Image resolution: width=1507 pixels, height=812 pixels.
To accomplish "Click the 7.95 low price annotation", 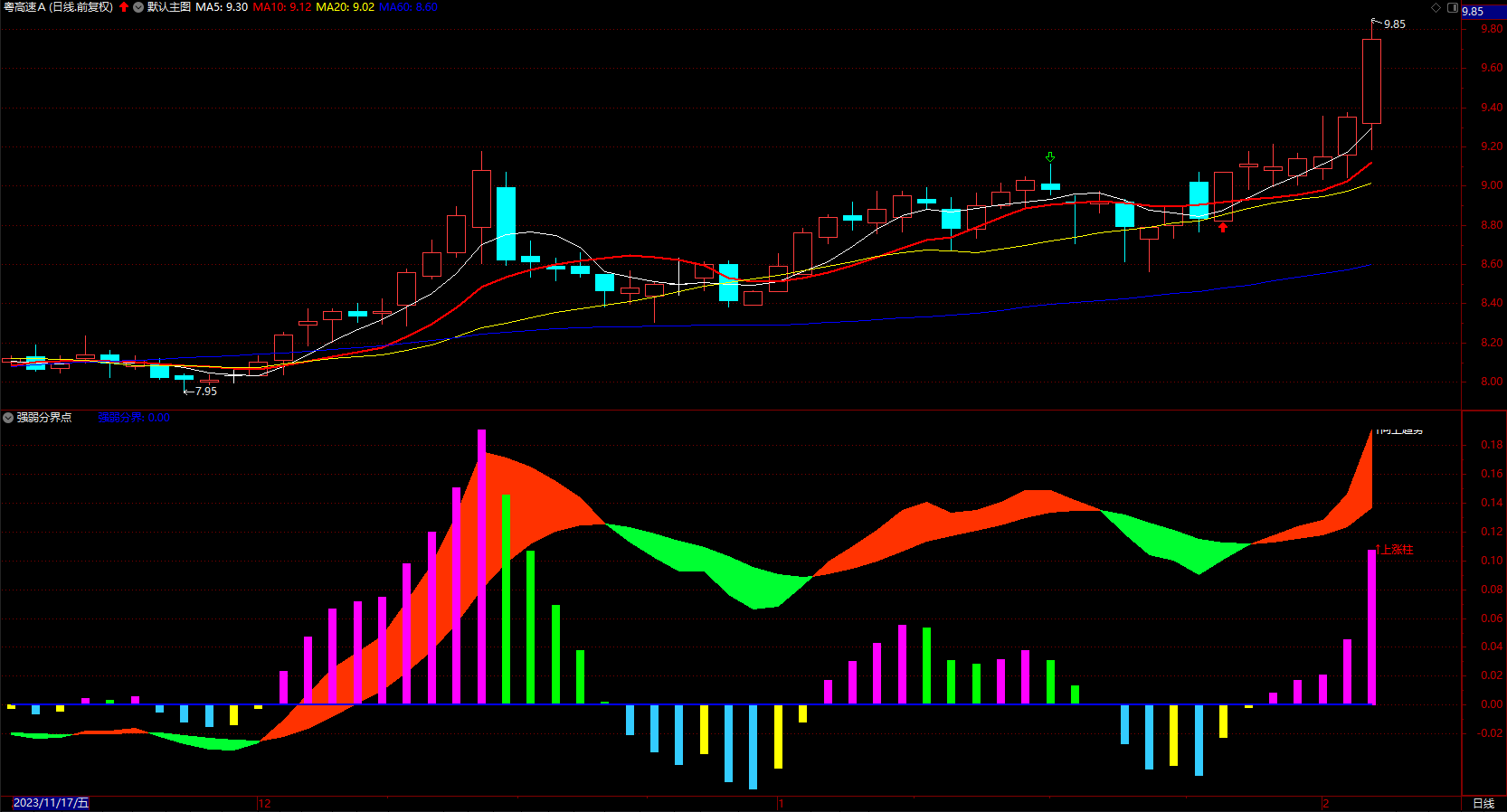I will pyautogui.click(x=206, y=392).
